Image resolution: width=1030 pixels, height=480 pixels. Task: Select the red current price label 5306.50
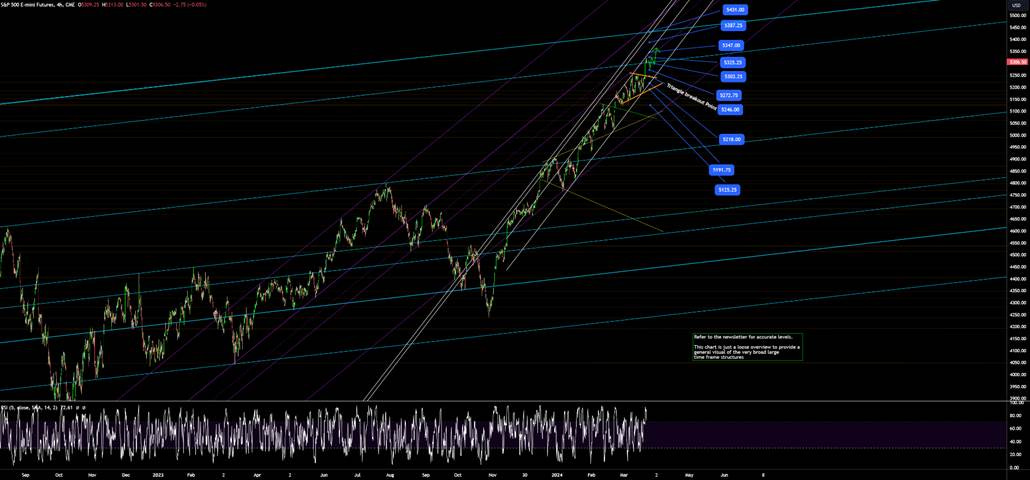1018,62
